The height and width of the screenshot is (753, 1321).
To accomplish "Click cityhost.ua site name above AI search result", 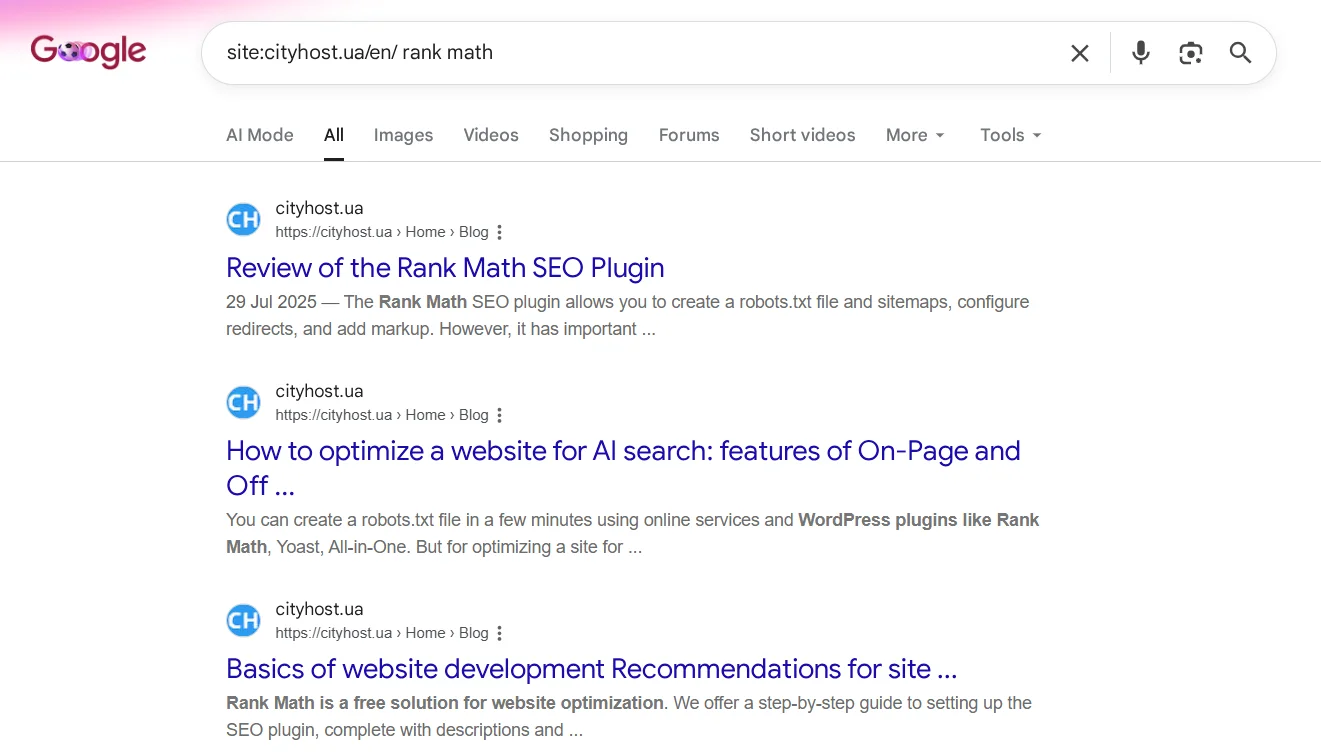I will (319, 392).
